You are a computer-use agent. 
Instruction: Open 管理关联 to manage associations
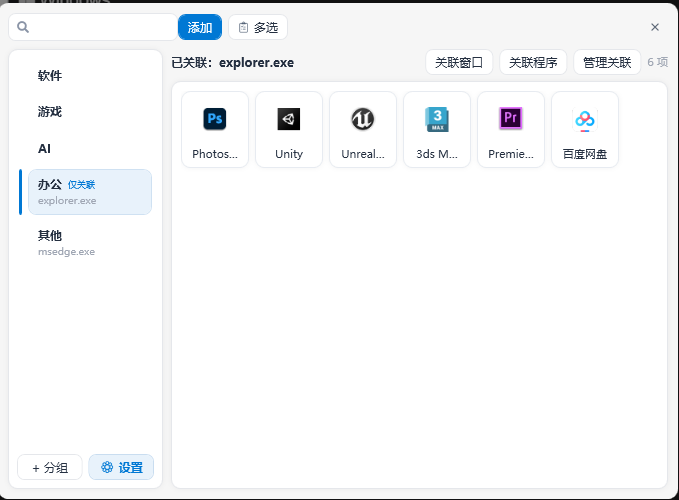tap(607, 62)
